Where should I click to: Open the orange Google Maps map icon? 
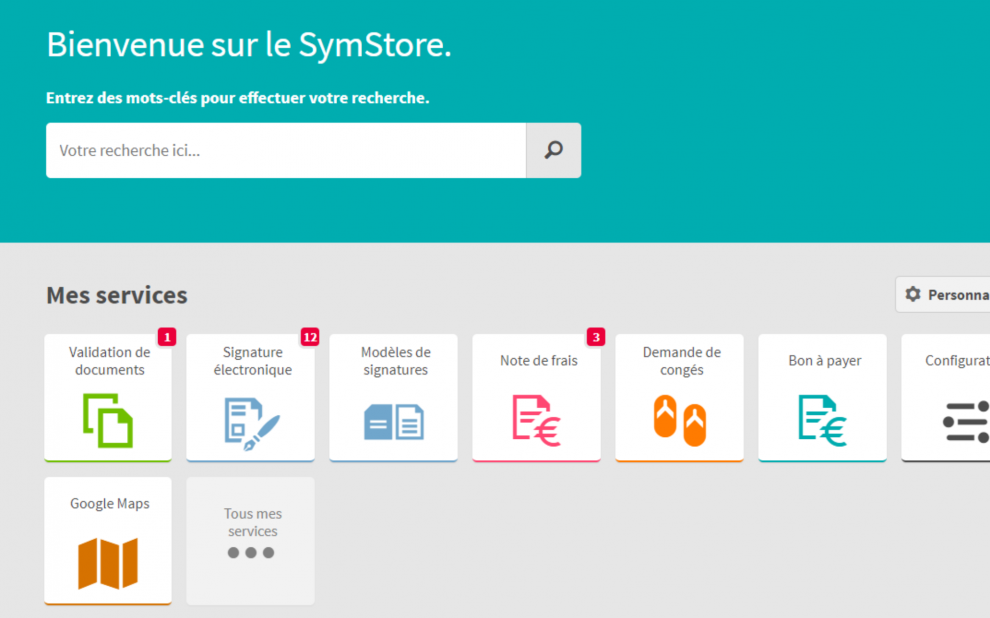click(108, 564)
